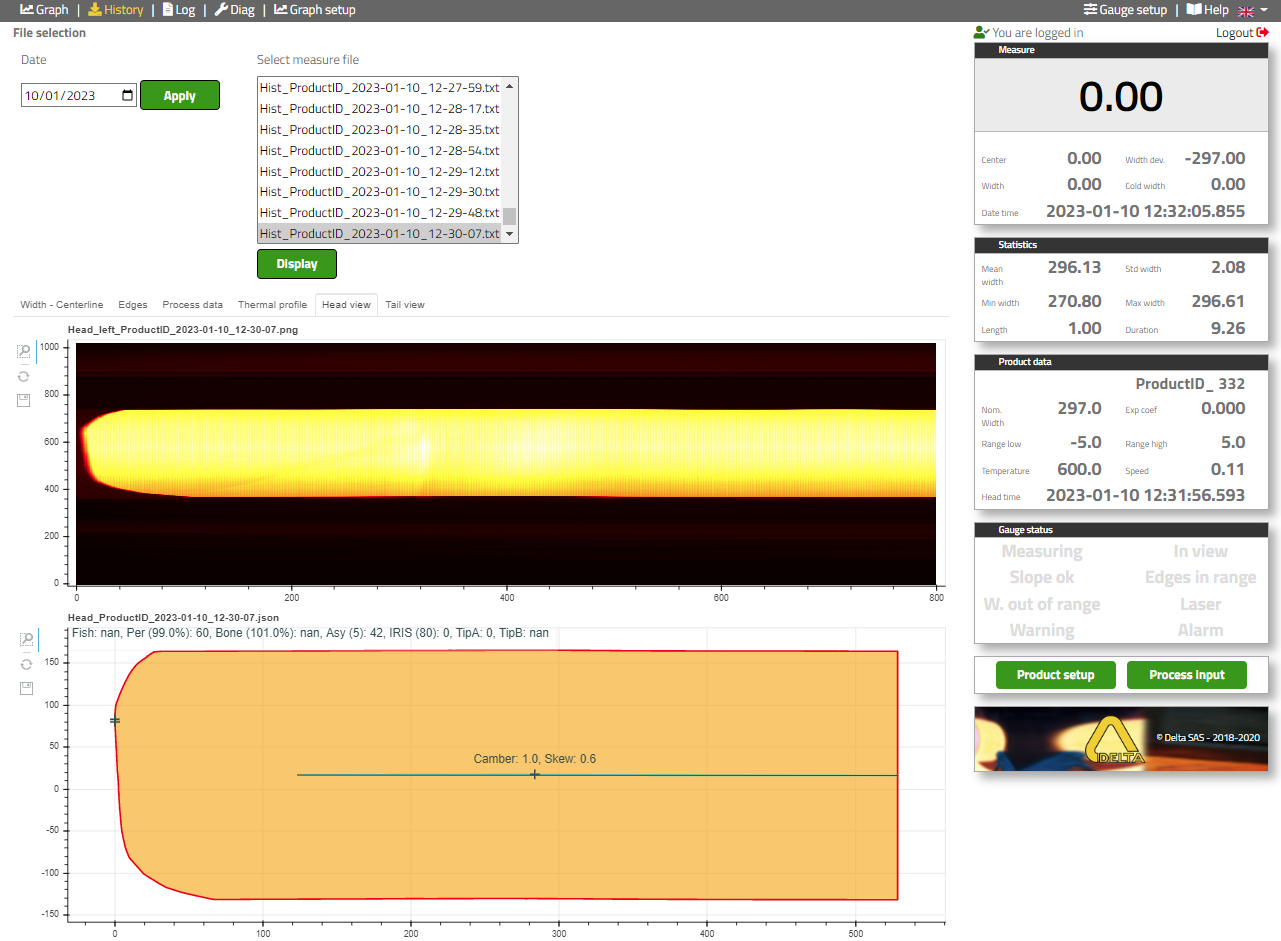Click the UK flag language icon

(x=1246, y=10)
